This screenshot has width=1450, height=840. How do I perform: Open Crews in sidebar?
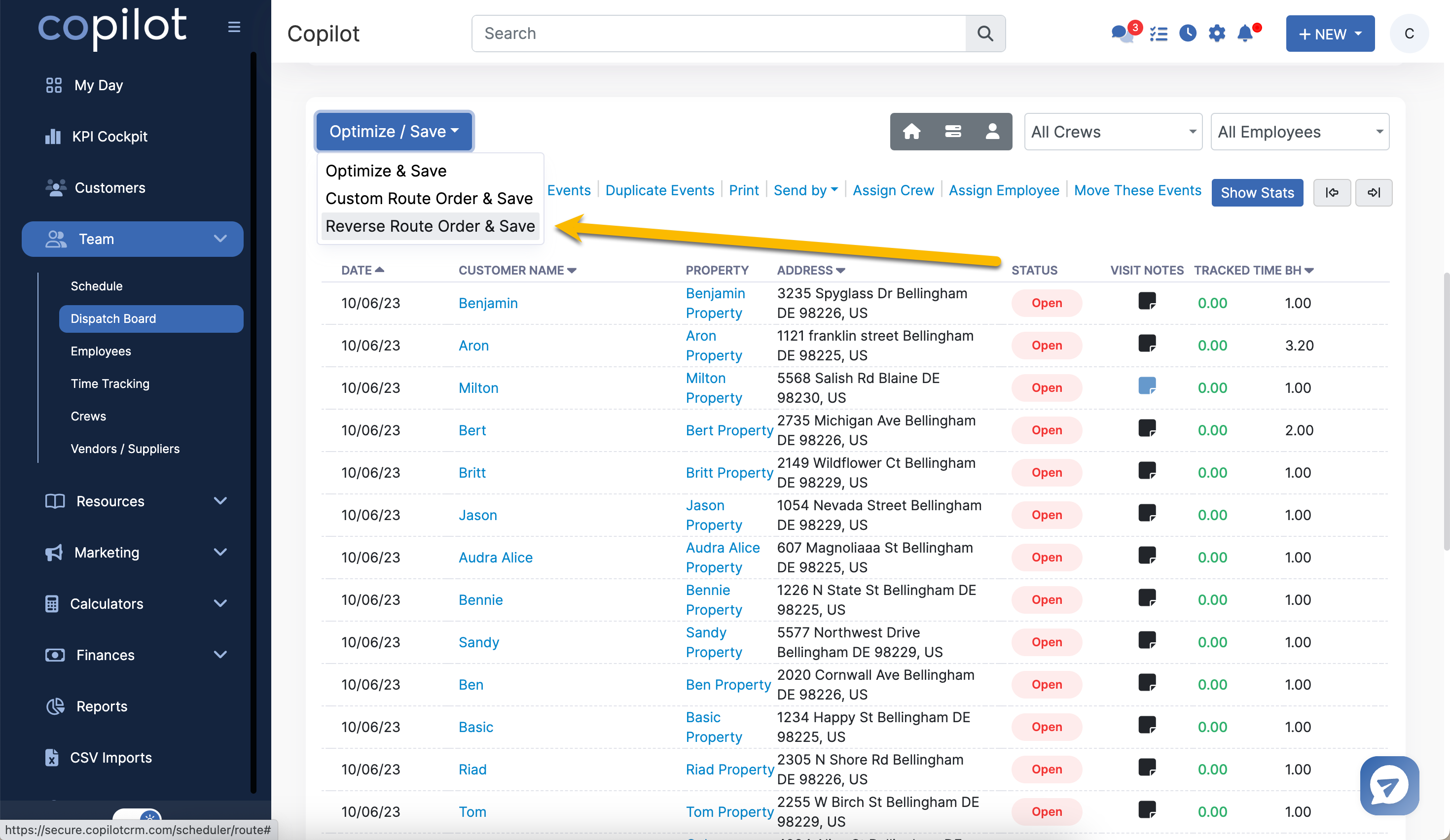click(x=88, y=416)
